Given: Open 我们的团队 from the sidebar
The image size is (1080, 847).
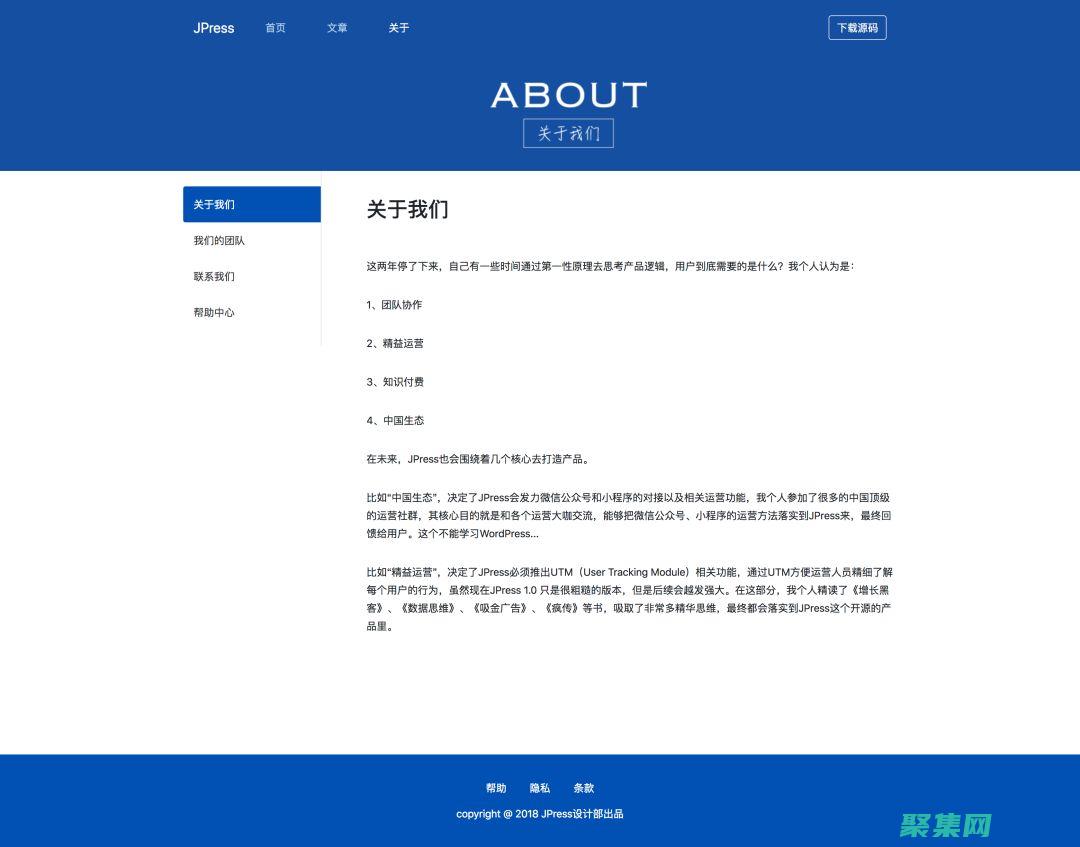Looking at the screenshot, I should (x=219, y=240).
